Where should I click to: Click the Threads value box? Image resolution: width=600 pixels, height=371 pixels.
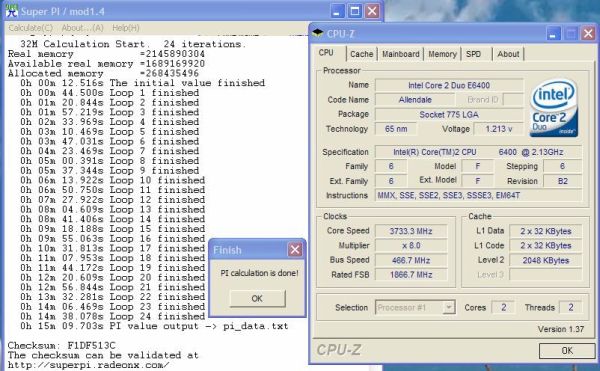(x=571, y=307)
